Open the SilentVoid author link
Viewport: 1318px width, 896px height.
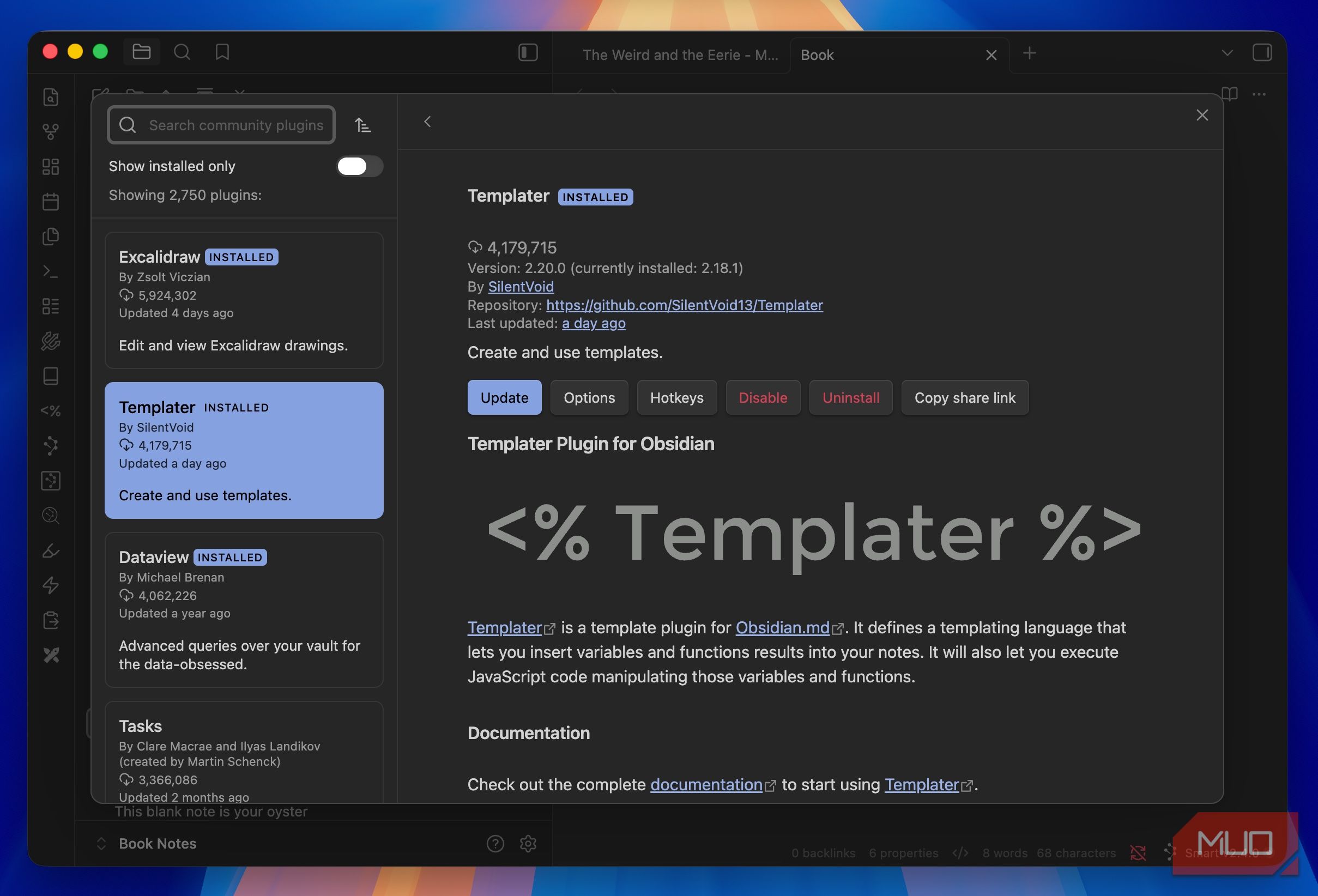[x=521, y=286]
